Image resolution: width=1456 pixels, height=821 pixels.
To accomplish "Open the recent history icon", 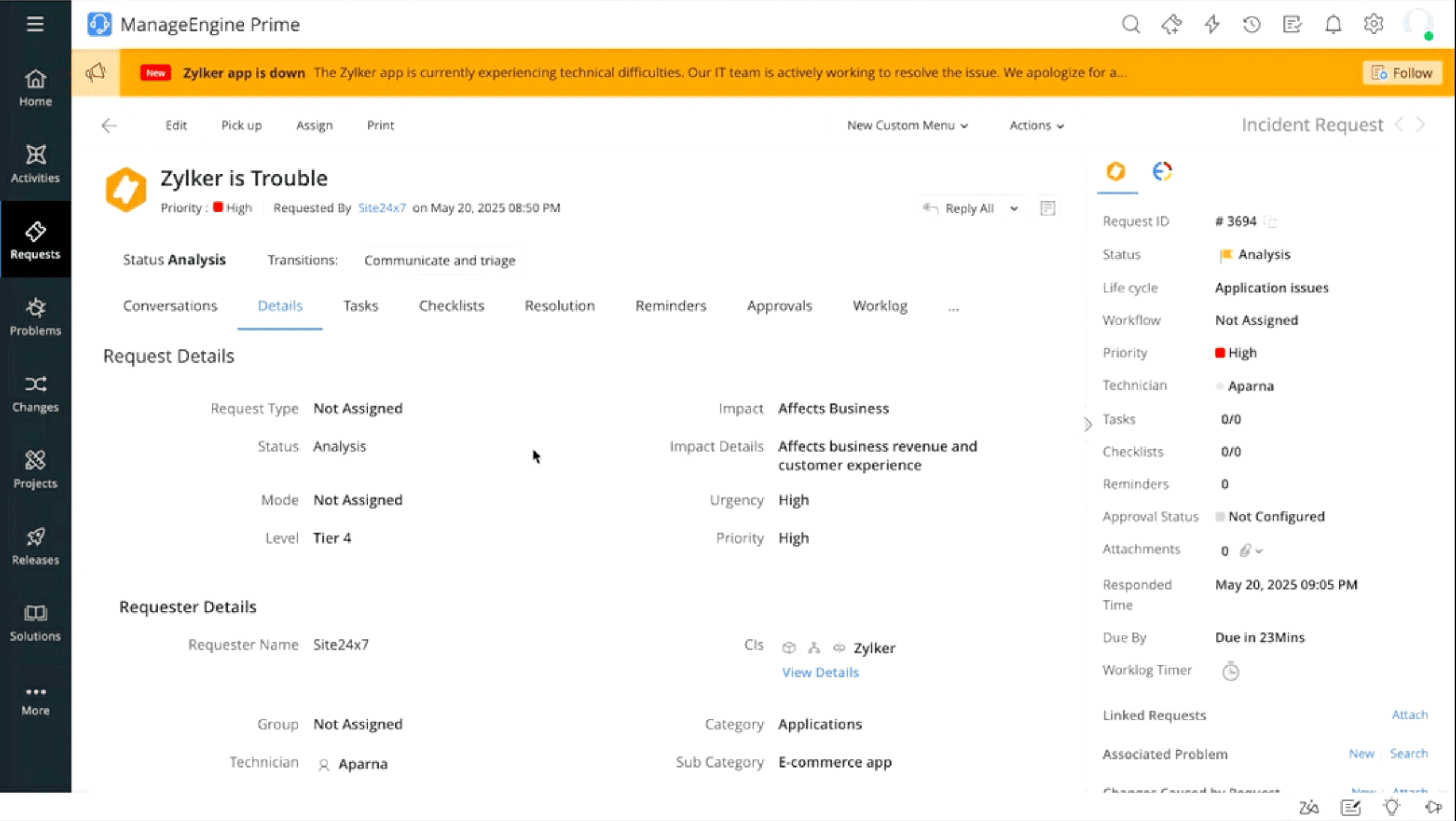I will coord(1252,25).
